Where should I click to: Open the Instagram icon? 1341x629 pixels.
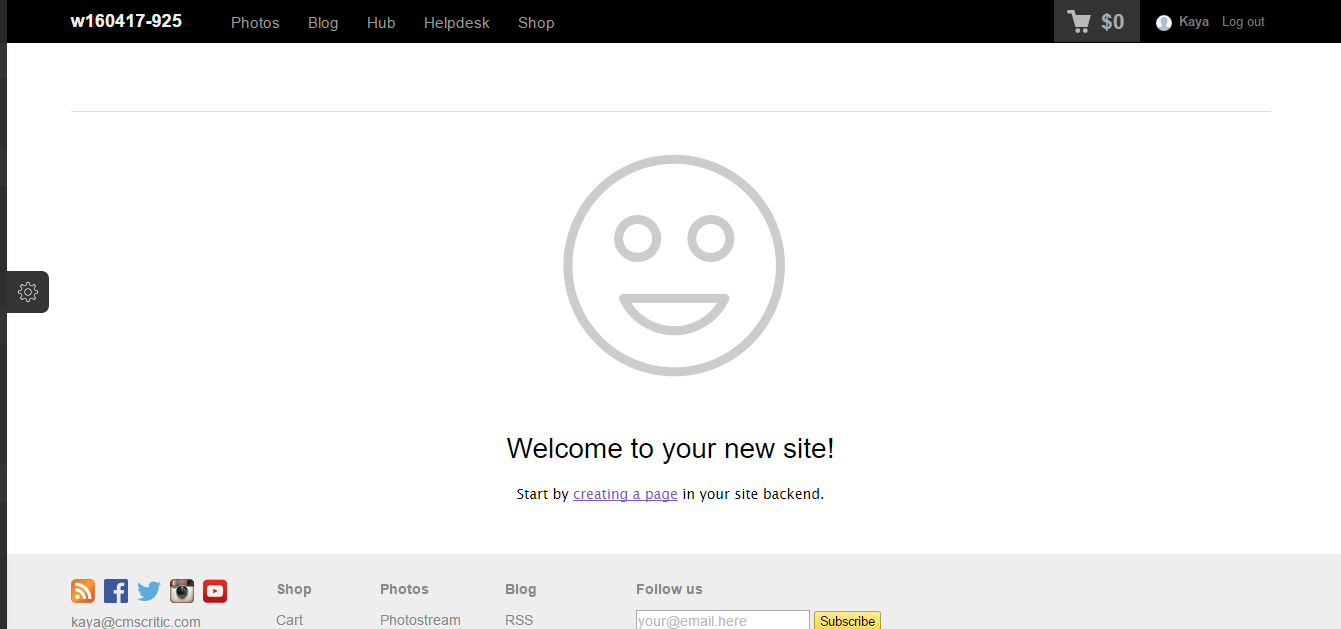coord(182,591)
